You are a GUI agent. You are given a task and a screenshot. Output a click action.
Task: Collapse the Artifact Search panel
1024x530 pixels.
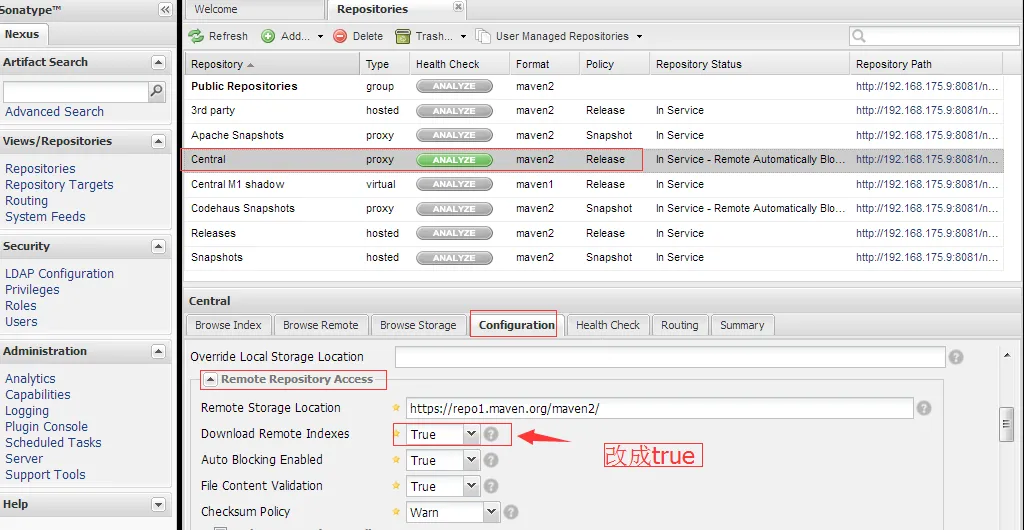point(158,63)
